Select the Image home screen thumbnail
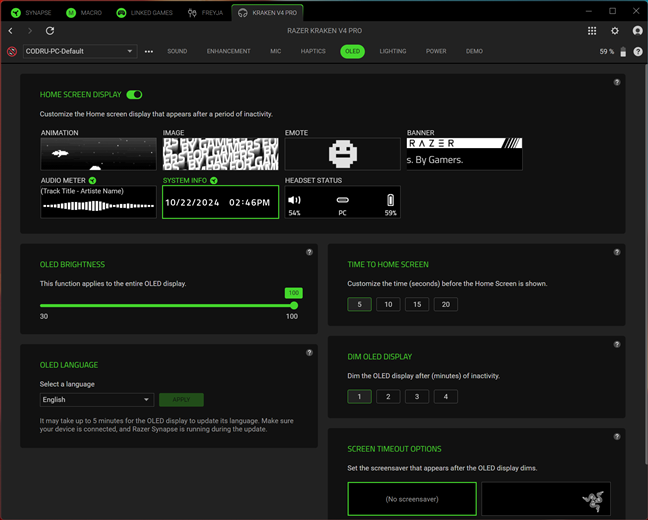This screenshot has height=520, width=648. click(x=220, y=154)
